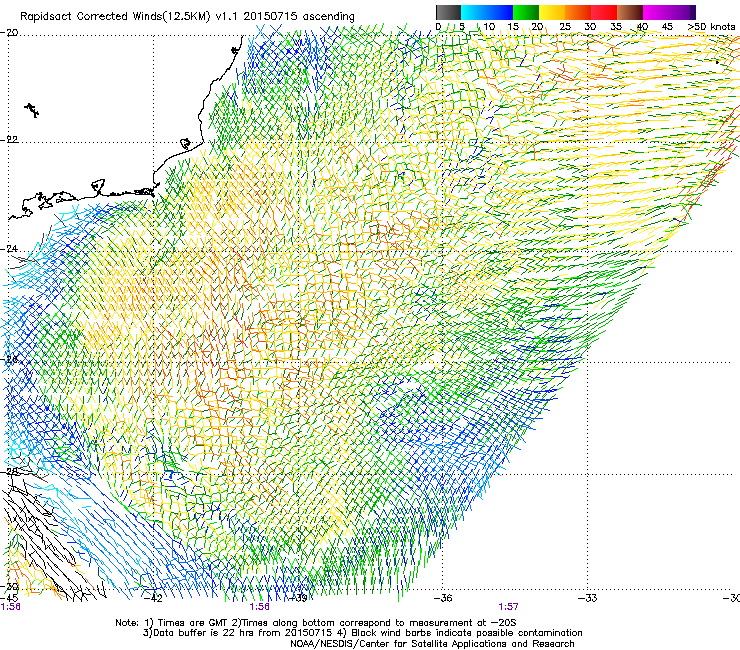Image resolution: width=740 pixels, height=650 pixels.
Task: Click the '-33' longitude axis label
Action: coord(588,598)
